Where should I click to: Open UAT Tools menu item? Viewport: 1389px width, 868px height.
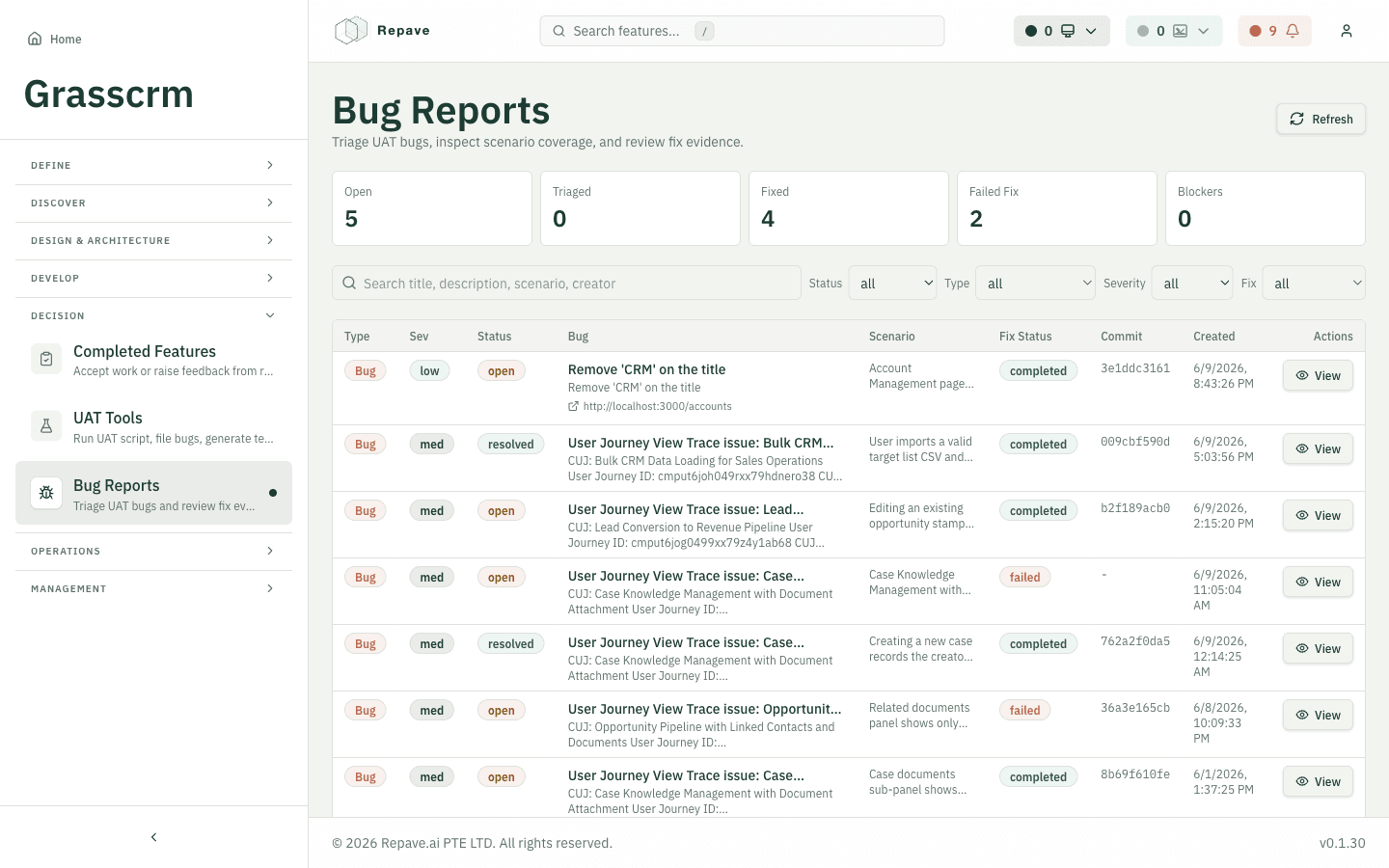(153, 426)
